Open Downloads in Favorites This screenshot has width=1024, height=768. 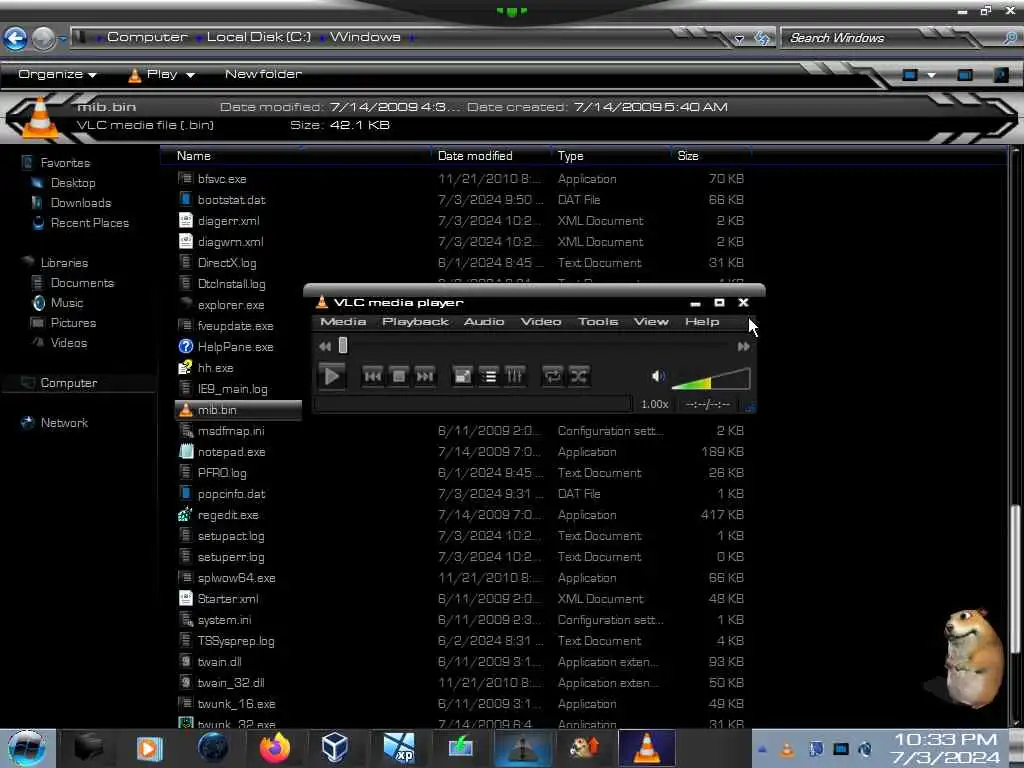pos(81,203)
